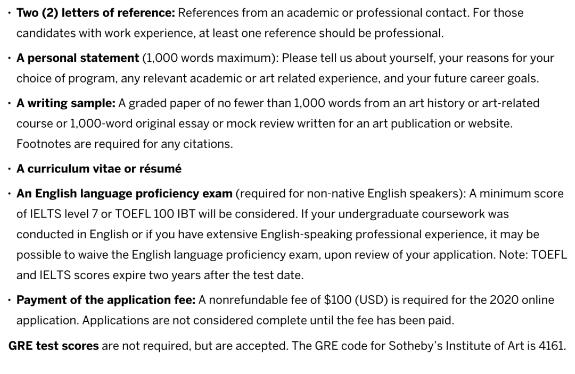Click the 'A writing sample:' bold heading

(x=66, y=103)
